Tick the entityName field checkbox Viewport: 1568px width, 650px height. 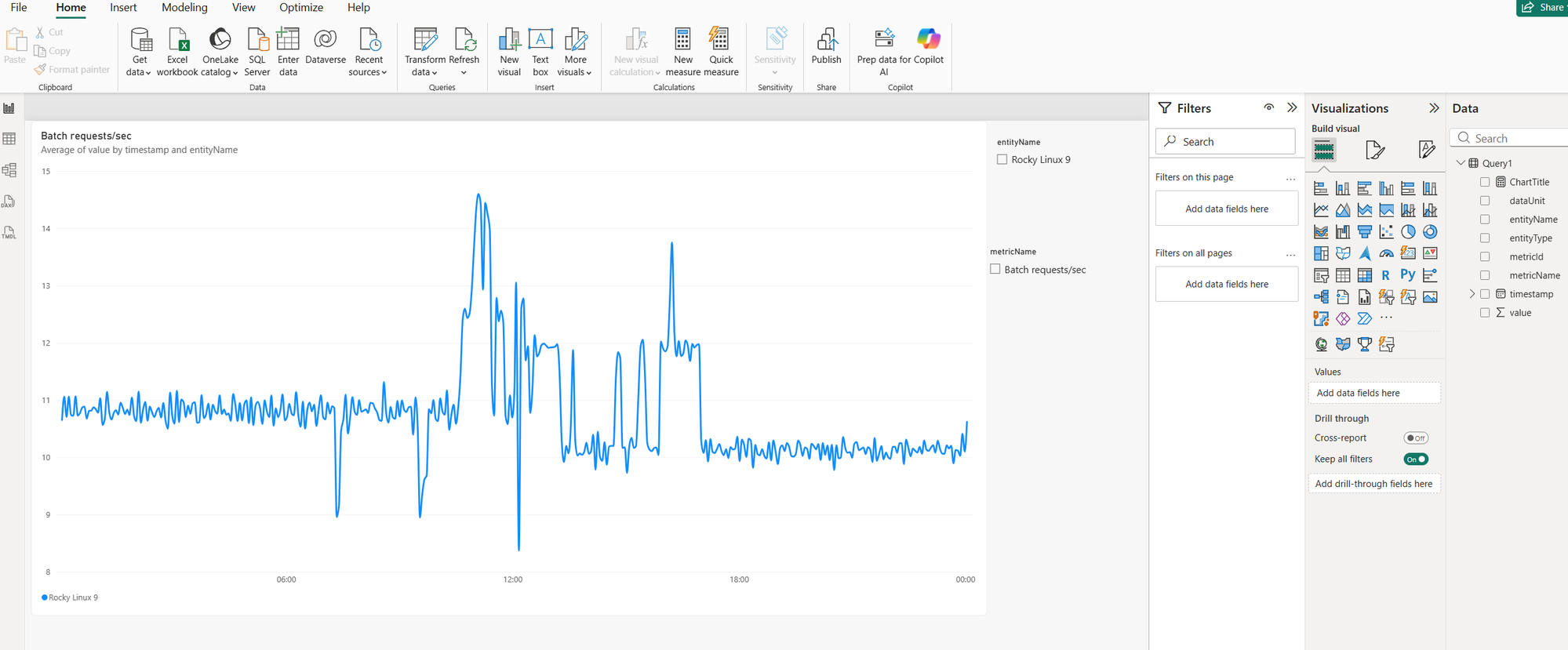[1485, 220]
